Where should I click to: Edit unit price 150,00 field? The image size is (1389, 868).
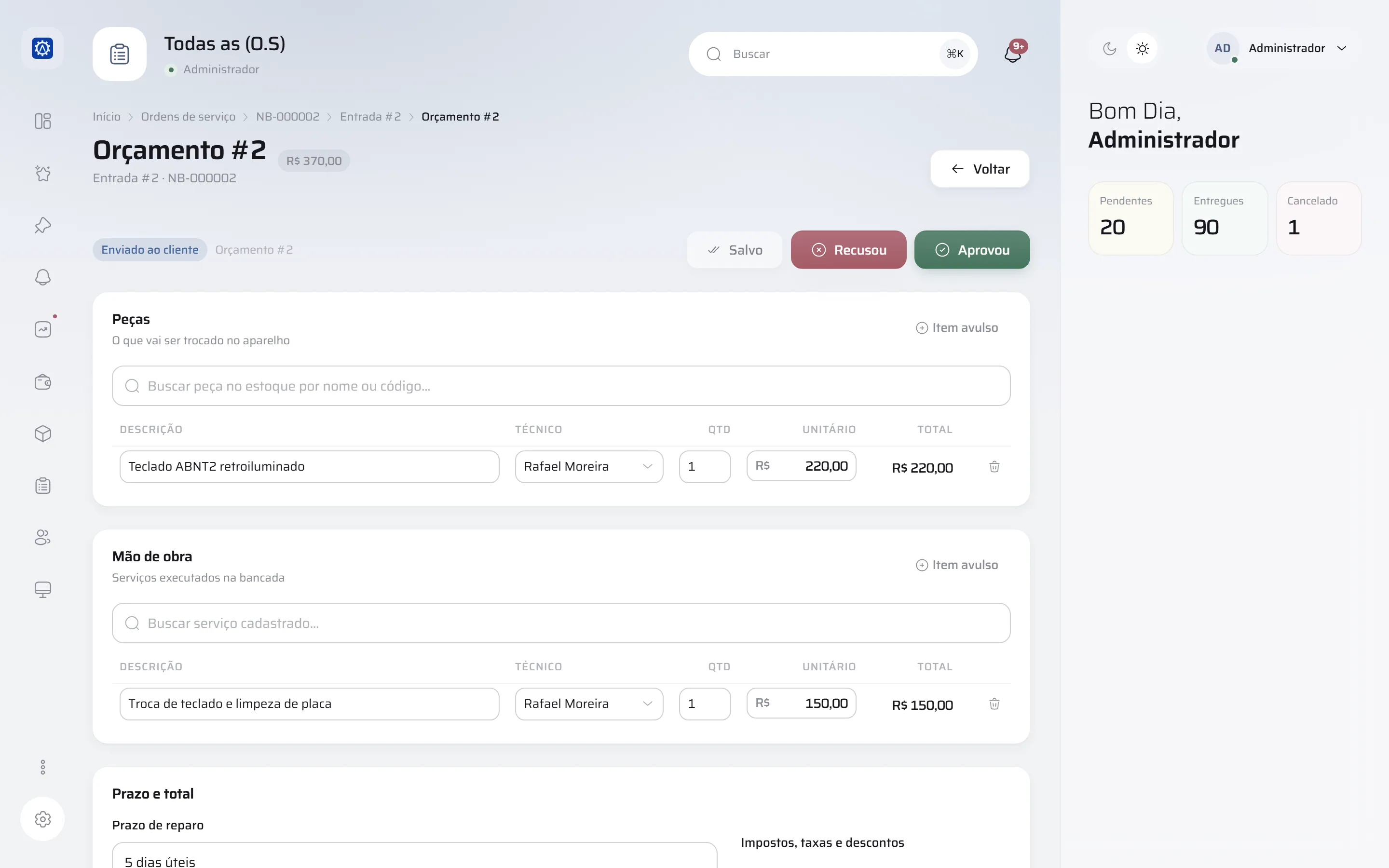click(x=801, y=703)
